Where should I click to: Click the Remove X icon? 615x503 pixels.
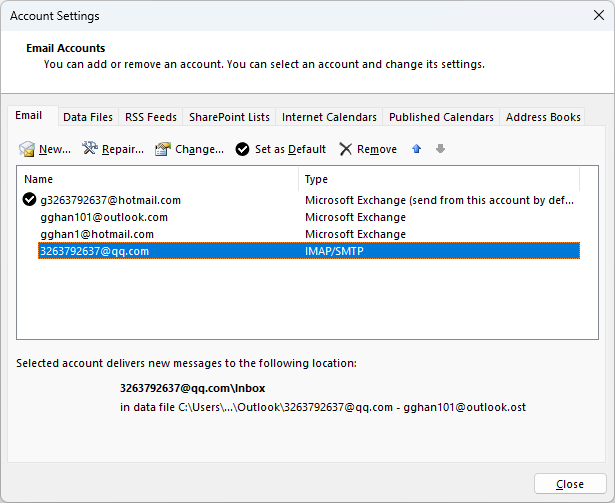tap(346, 149)
